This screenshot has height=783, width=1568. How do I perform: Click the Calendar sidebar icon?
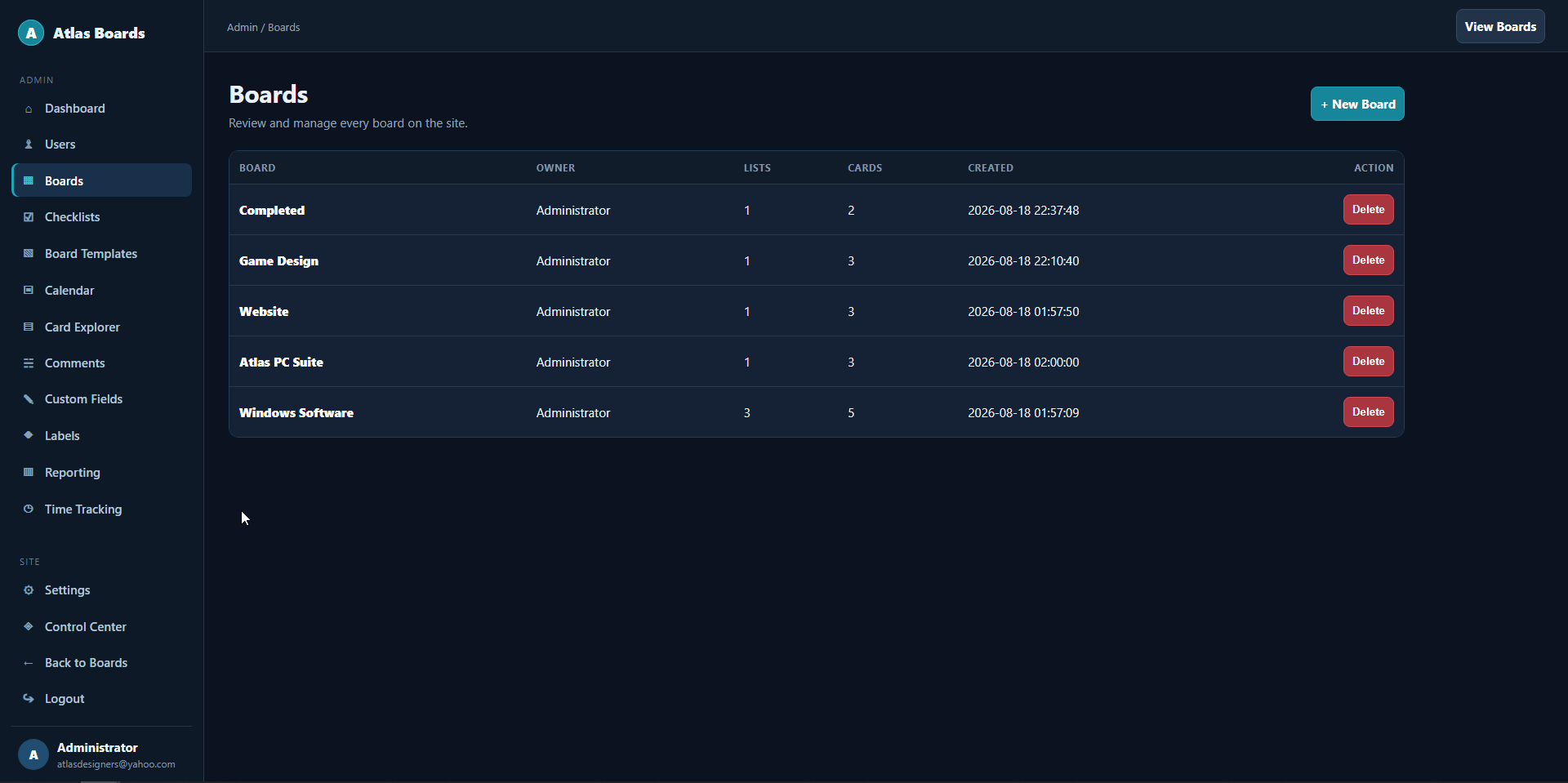(29, 291)
